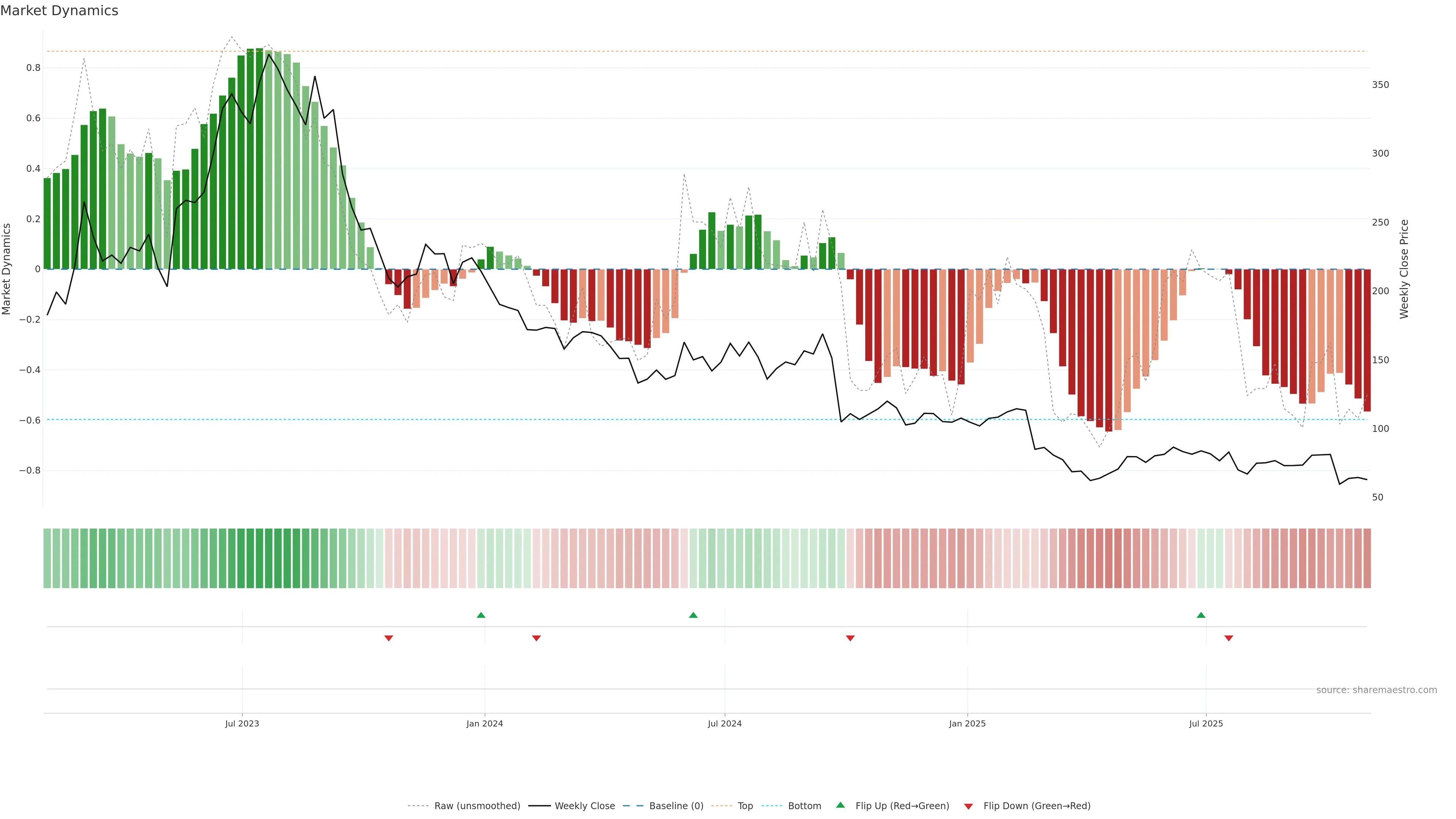The width and height of the screenshot is (1456, 819).
Task: Toggle the Top legend entry
Action: pos(745,806)
